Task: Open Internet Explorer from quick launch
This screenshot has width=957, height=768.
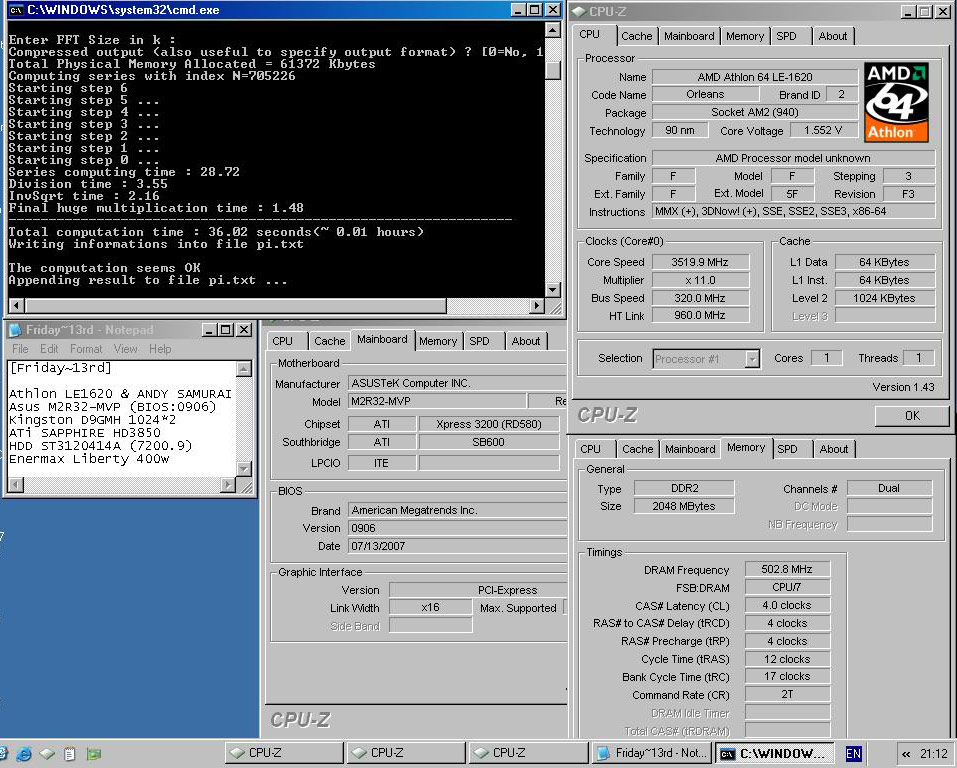Action: click(24, 754)
